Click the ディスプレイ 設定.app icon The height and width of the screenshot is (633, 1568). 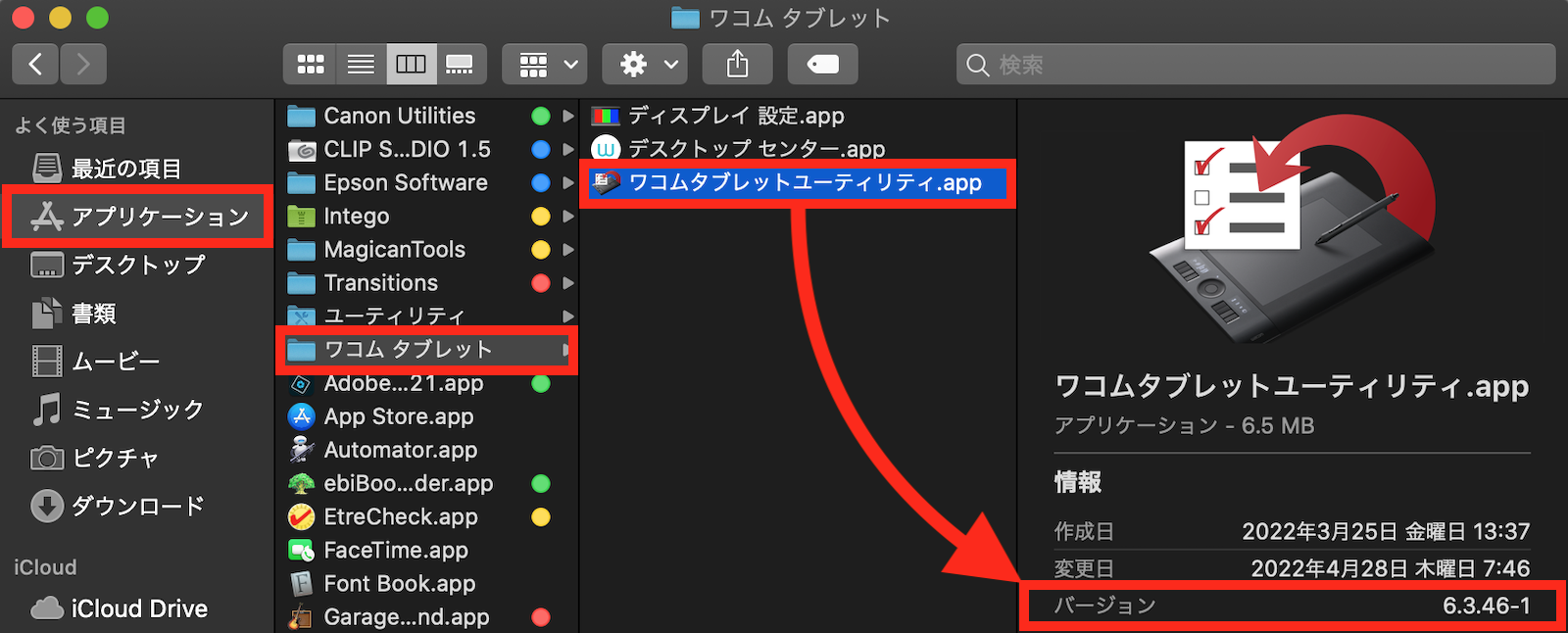[x=606, y=116]
